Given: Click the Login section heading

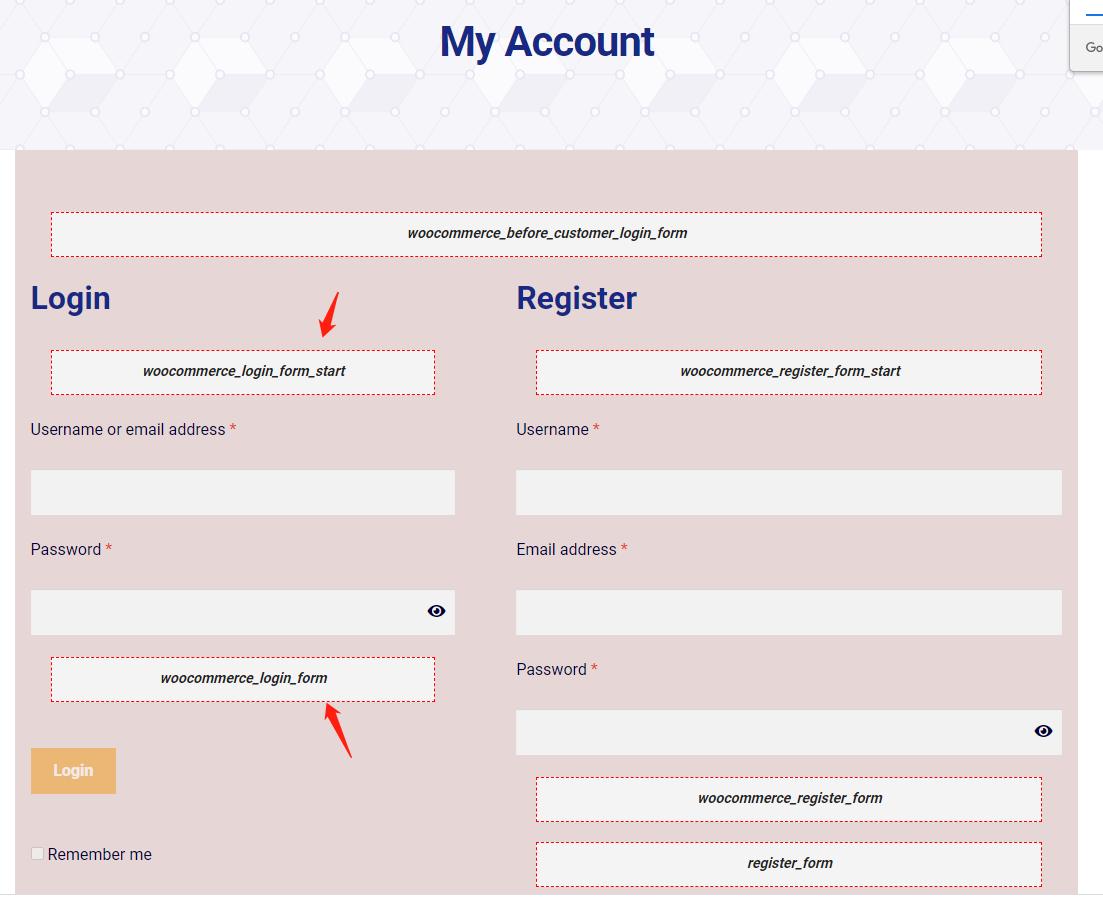Looking at the screenshot, I should (x=70, y=298).
